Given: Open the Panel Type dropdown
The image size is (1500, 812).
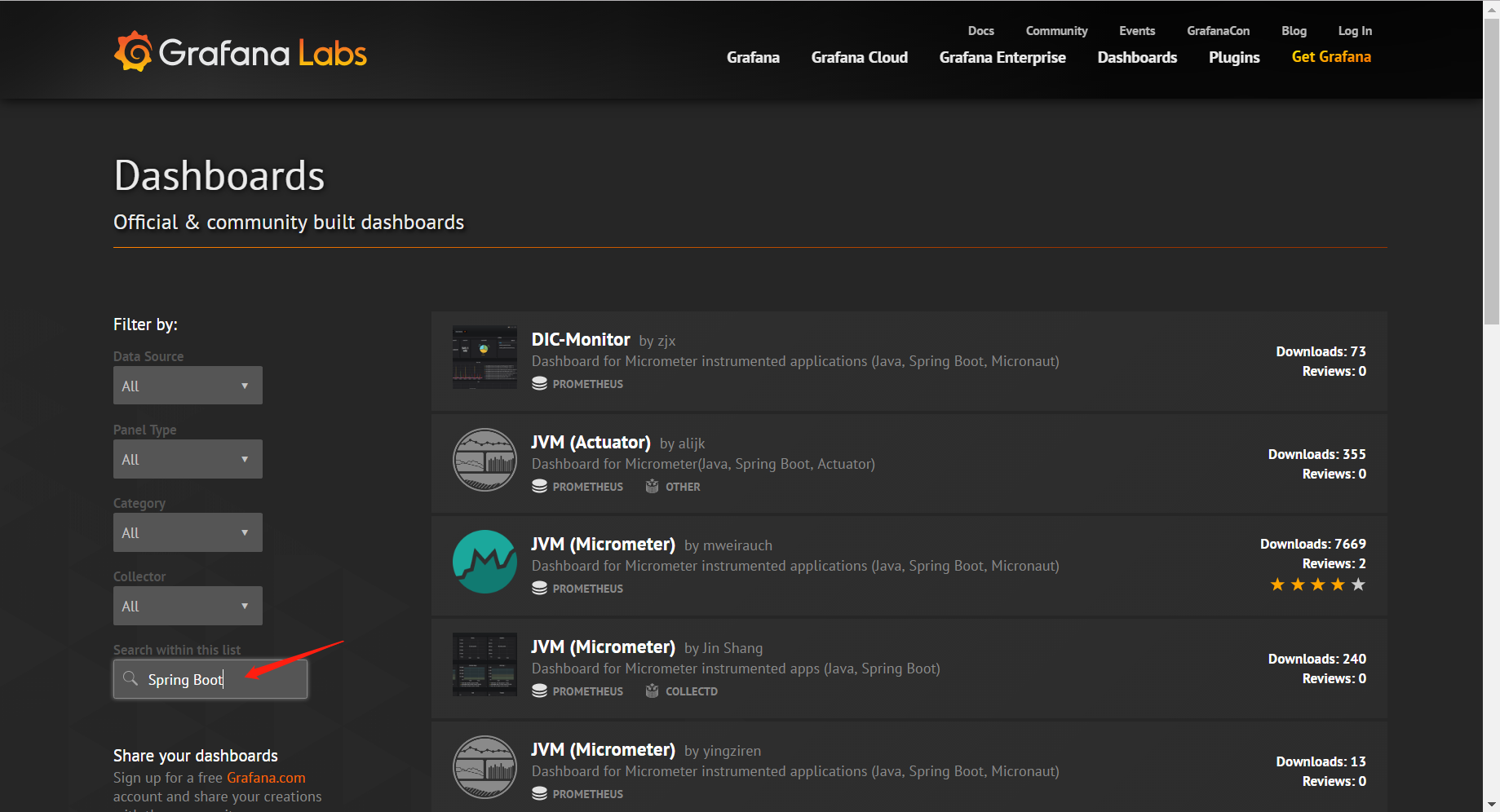Looking at the screenshot, I should (188, 459).
